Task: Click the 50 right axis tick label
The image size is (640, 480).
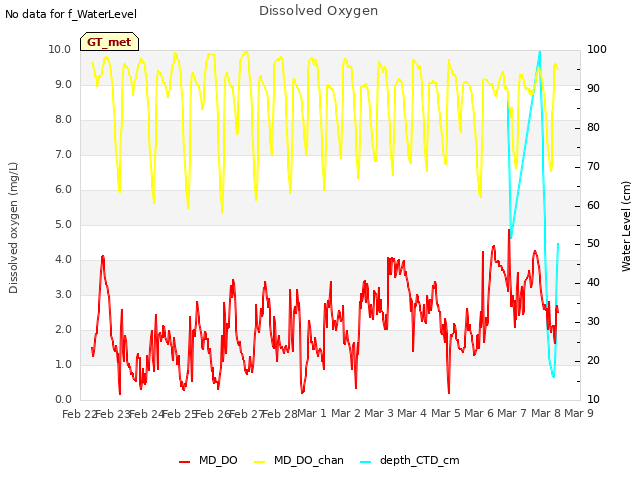Action: pyautogui.click(x=593, y=244)
